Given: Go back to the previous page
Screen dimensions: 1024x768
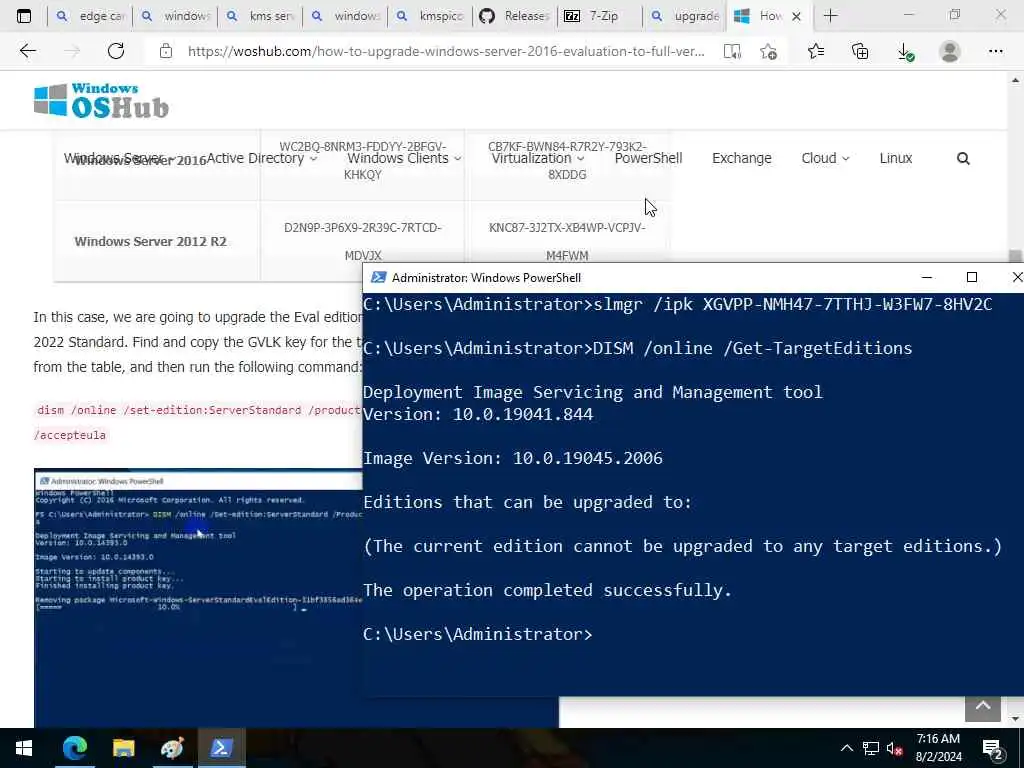Looking at the screenshot, I should point(27,51).
